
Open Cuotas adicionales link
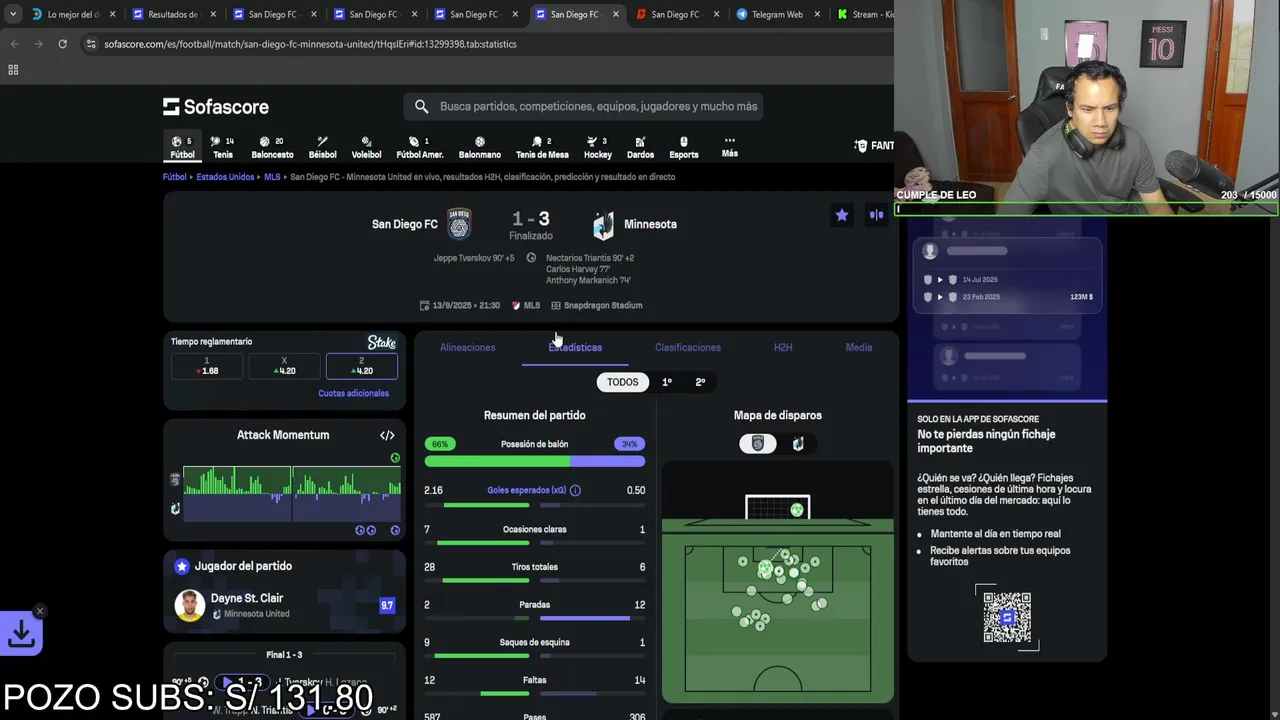point(353,393)
